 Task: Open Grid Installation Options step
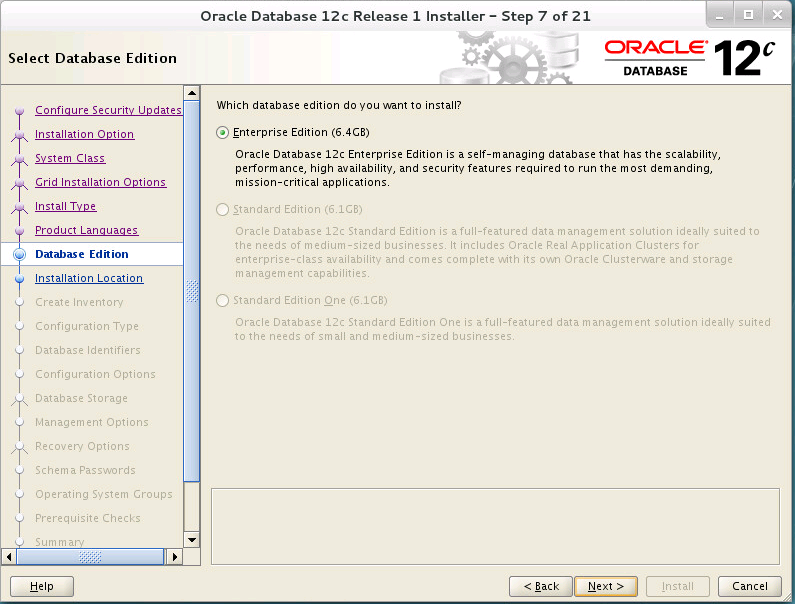pos(100,182)
